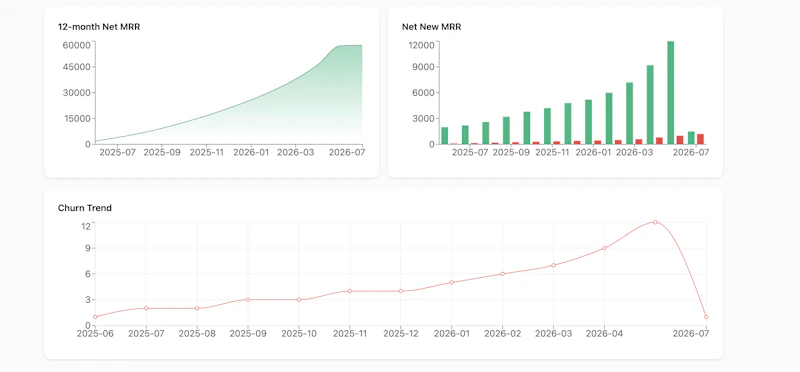This screenshot has height=372, width=800.
Task: Click 2026-03 x-axis label in 12-month Net MRR chart
Action: [x=296, y=153]
